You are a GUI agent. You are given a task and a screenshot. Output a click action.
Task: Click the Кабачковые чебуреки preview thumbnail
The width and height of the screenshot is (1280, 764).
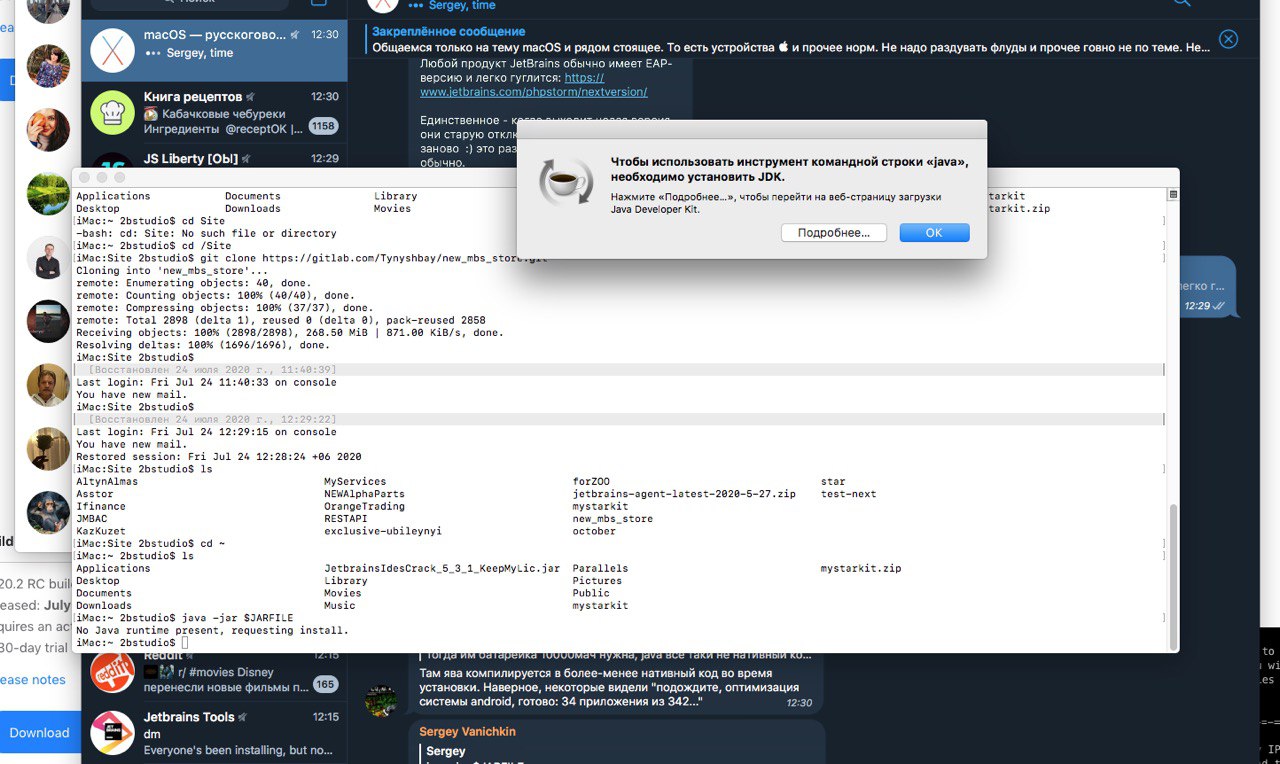click(151, 113)
